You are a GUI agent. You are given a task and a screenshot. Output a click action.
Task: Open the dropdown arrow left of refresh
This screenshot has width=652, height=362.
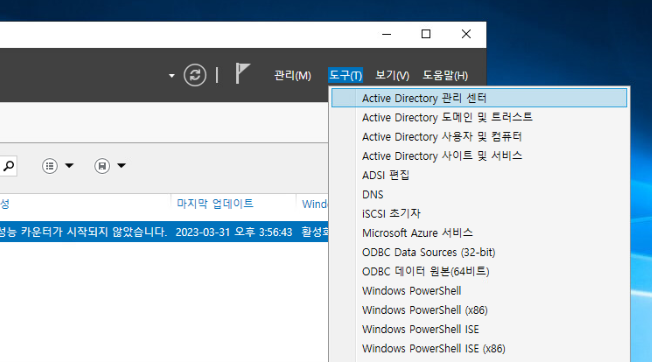172,76
